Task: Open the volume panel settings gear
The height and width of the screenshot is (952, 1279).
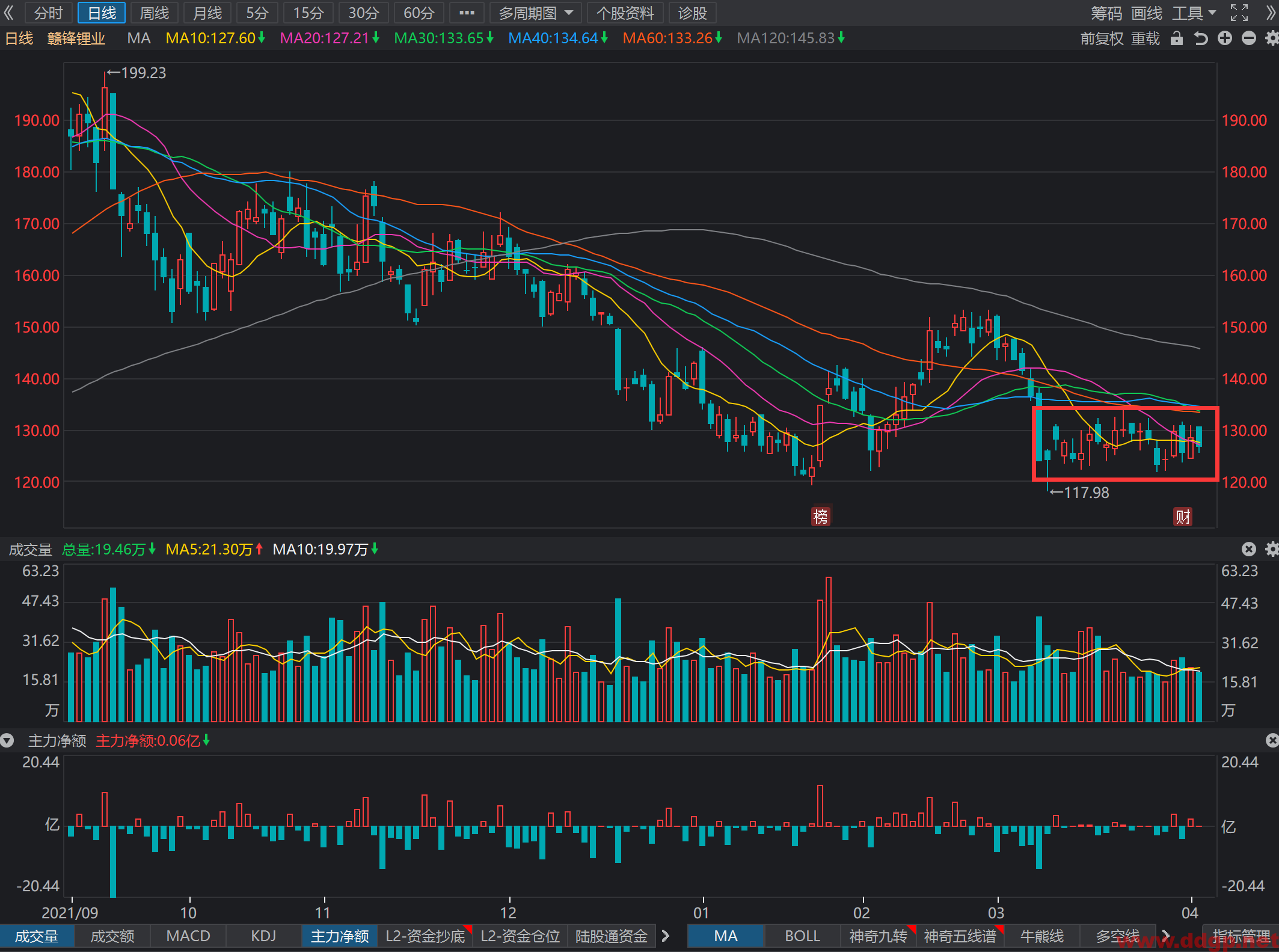Action: coord(1272,549)
